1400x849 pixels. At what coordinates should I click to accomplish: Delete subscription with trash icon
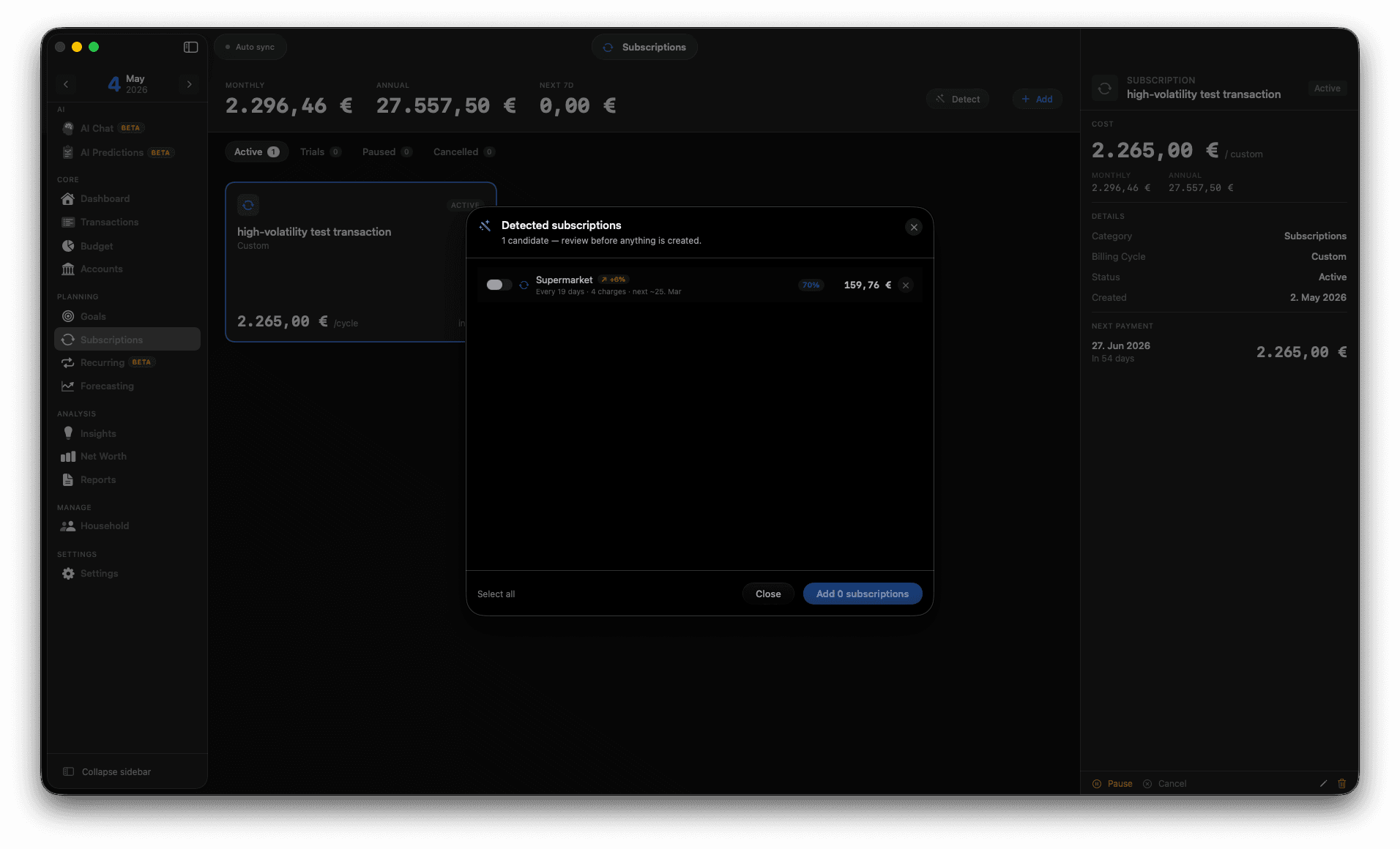[x=1341, y=784]
